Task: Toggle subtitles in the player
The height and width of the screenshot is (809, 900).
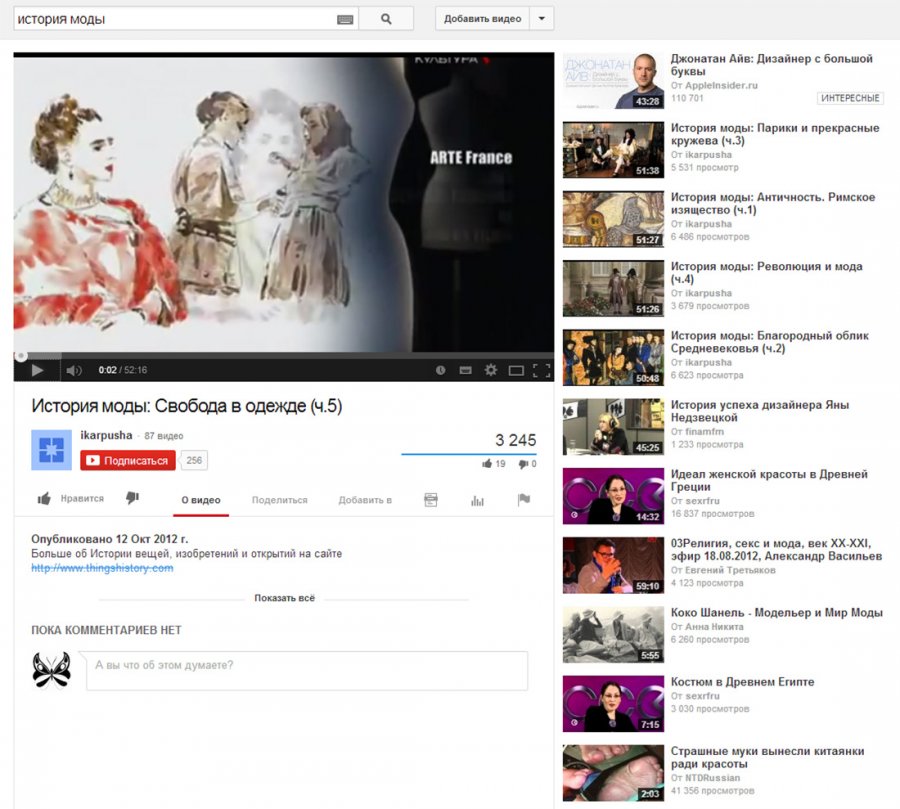Action: 464,369
